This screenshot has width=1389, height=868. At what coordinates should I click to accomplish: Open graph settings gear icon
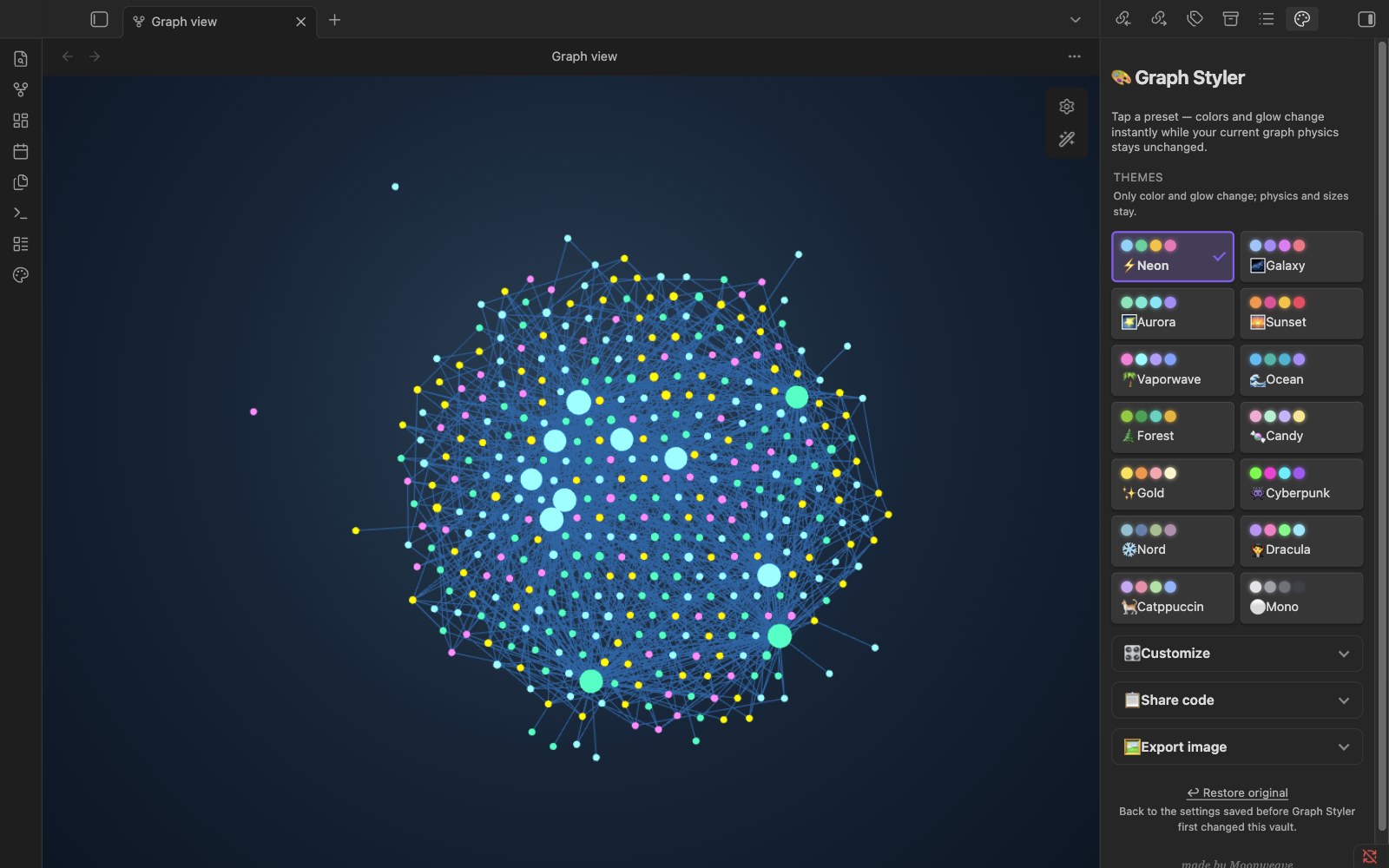pyautogui.click(x=1067, y=106)
